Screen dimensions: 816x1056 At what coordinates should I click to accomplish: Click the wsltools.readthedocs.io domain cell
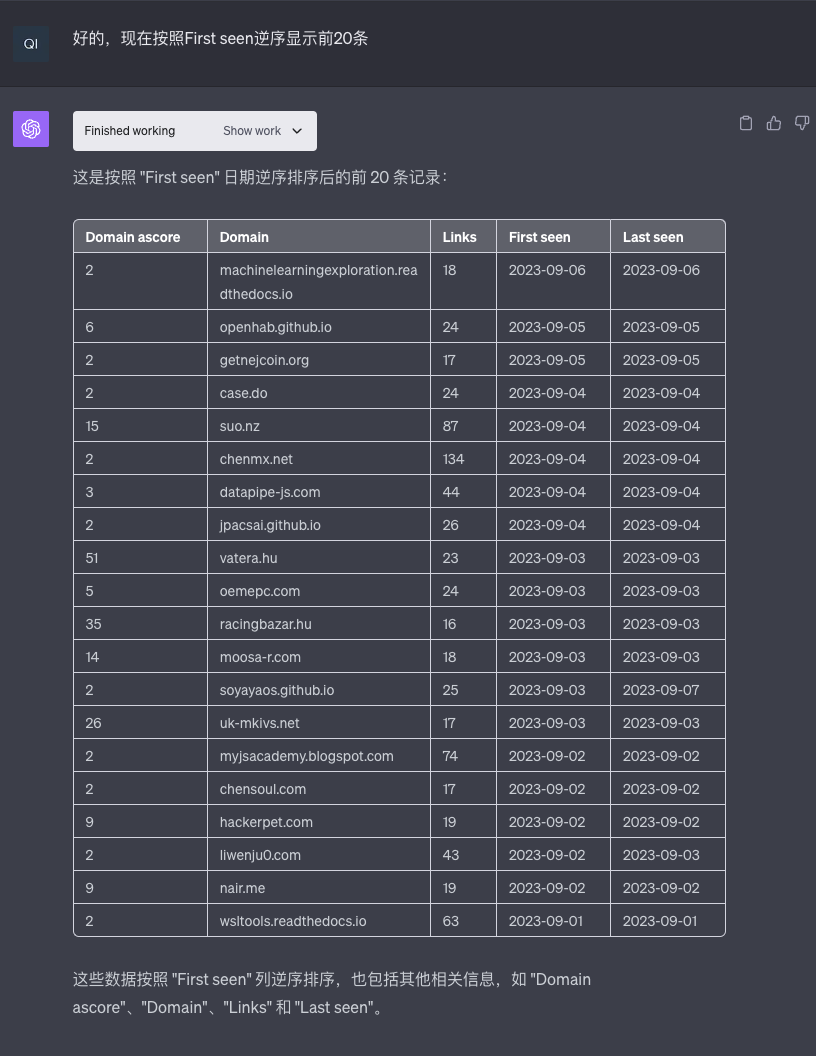pos(293,921)
